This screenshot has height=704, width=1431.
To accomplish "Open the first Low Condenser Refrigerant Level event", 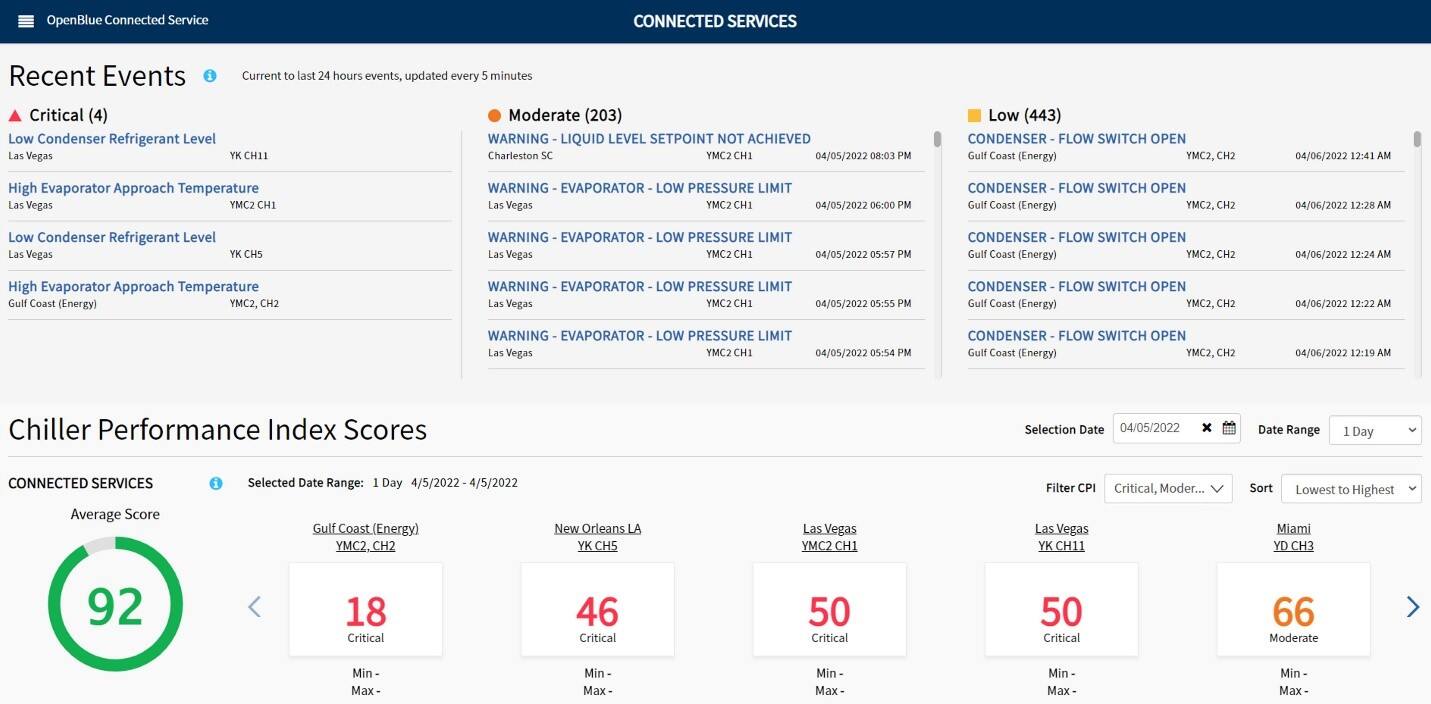I will [112, 139].
